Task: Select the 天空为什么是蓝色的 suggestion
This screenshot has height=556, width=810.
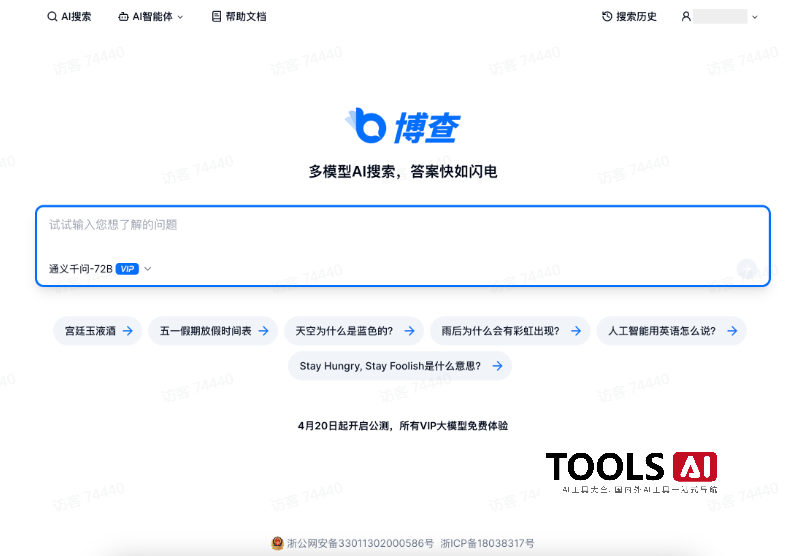Action: click(348, 331)
